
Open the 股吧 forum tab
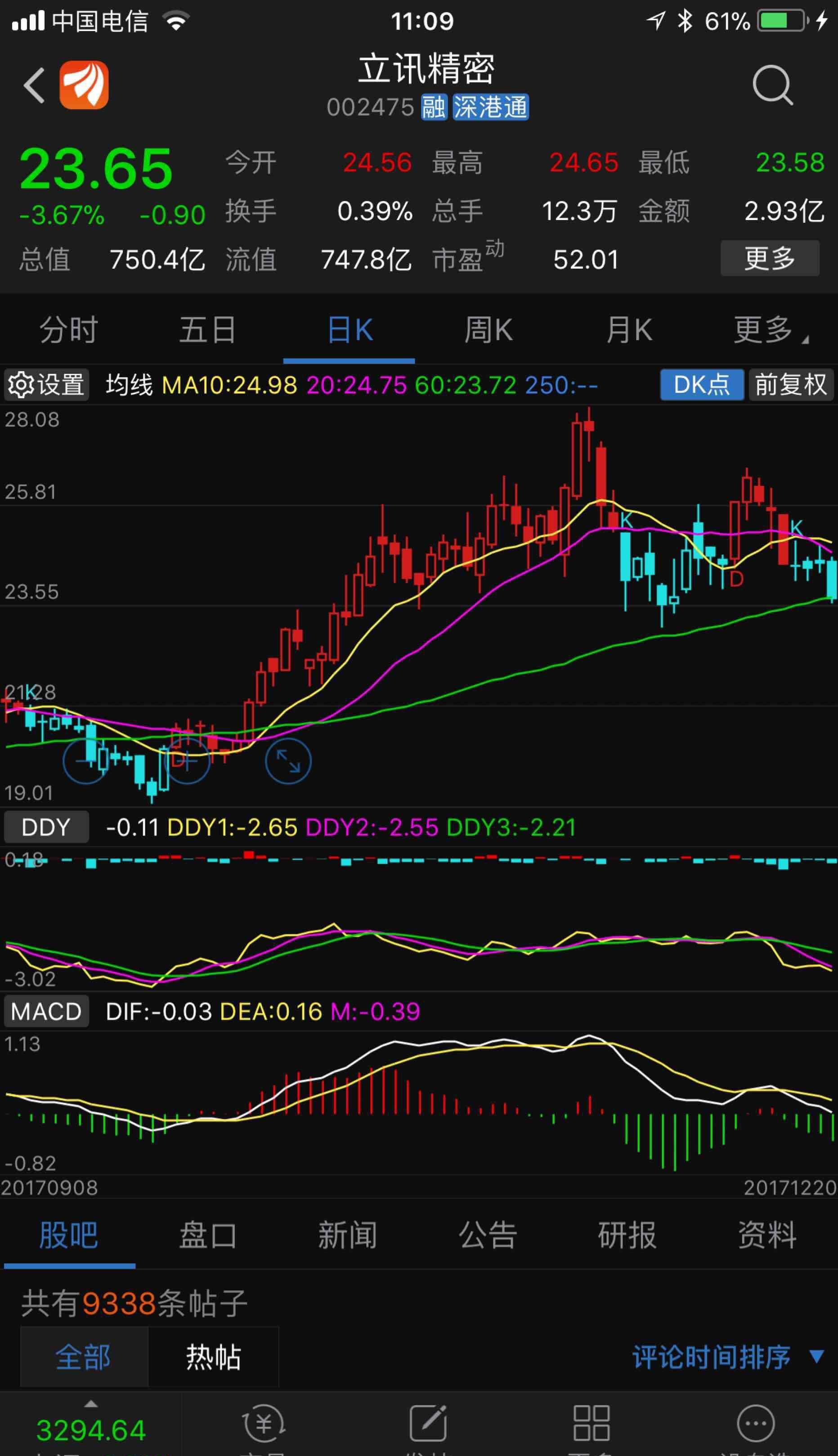[x=69, y=1236]
